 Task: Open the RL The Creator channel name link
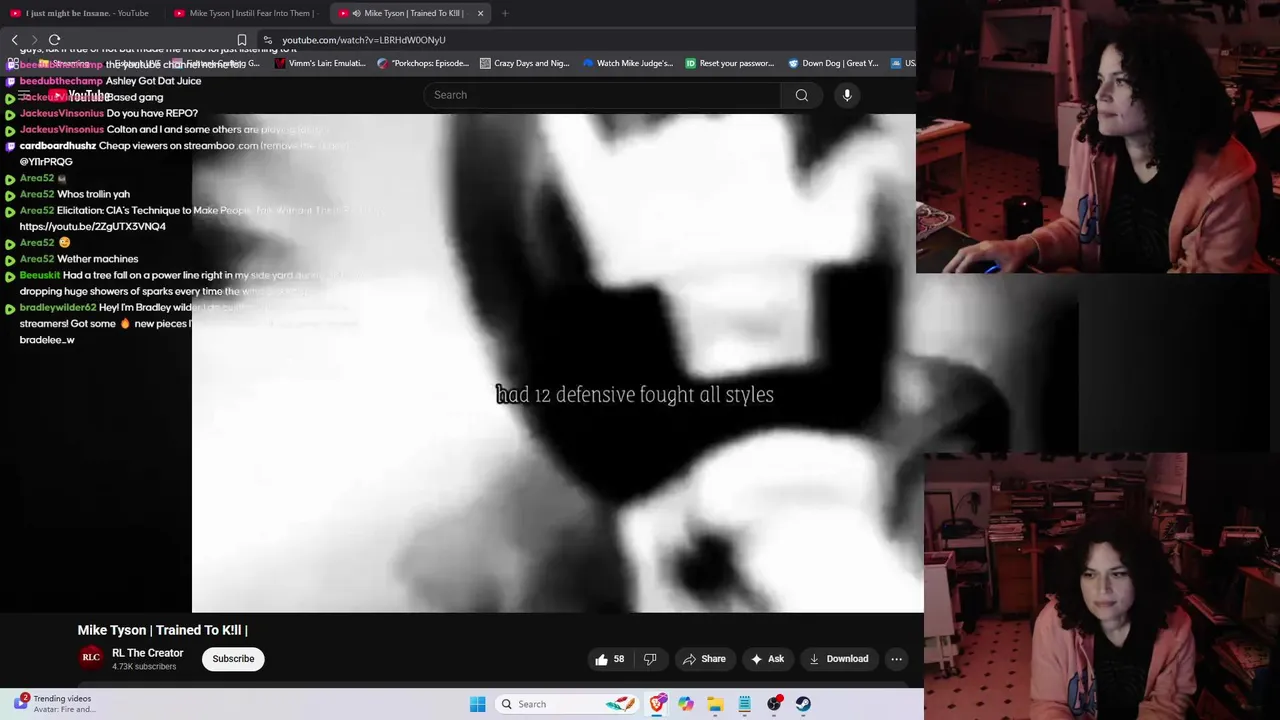pos(148,653)
